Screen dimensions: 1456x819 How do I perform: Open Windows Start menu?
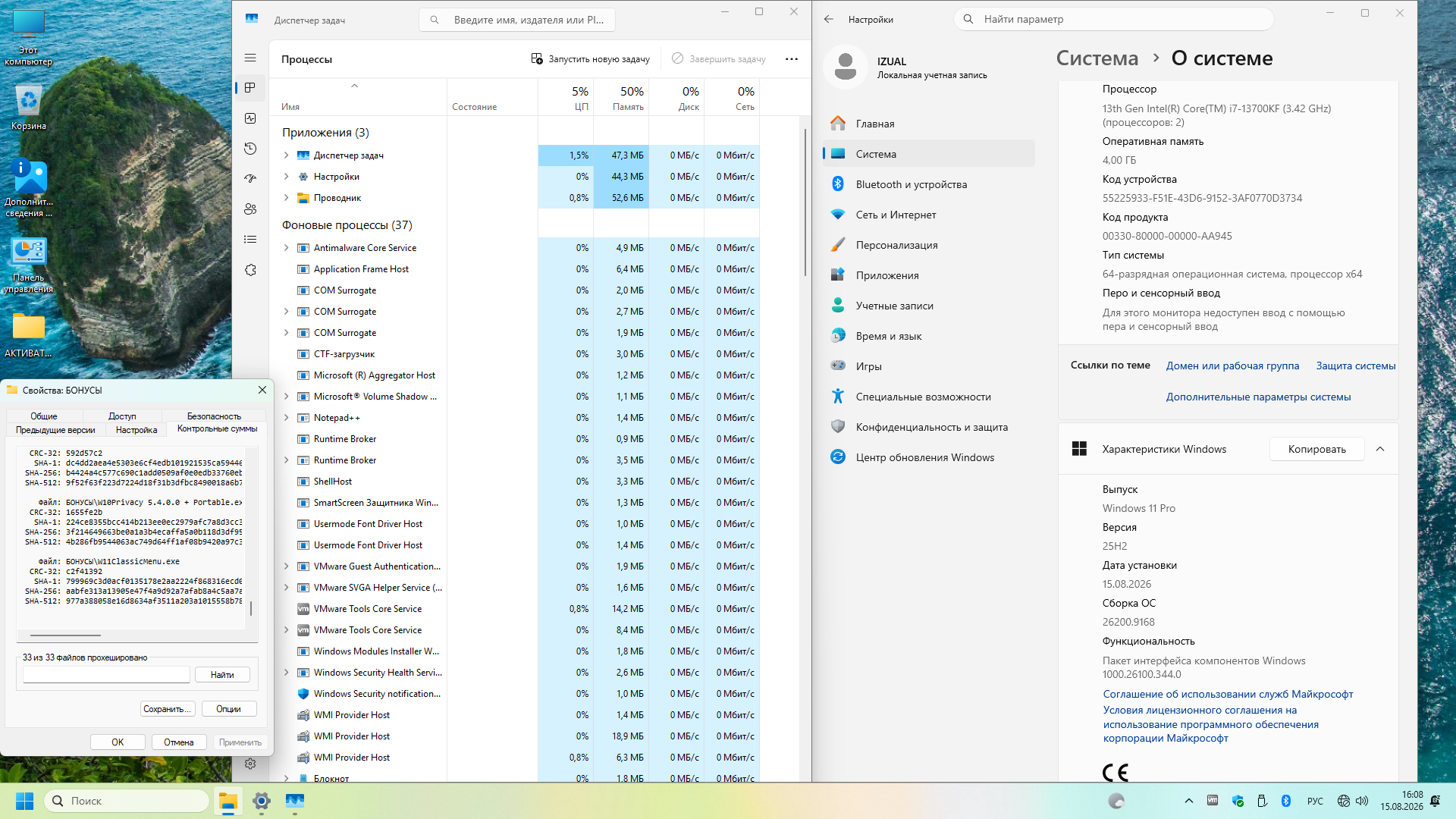click(x=24, y=801)
